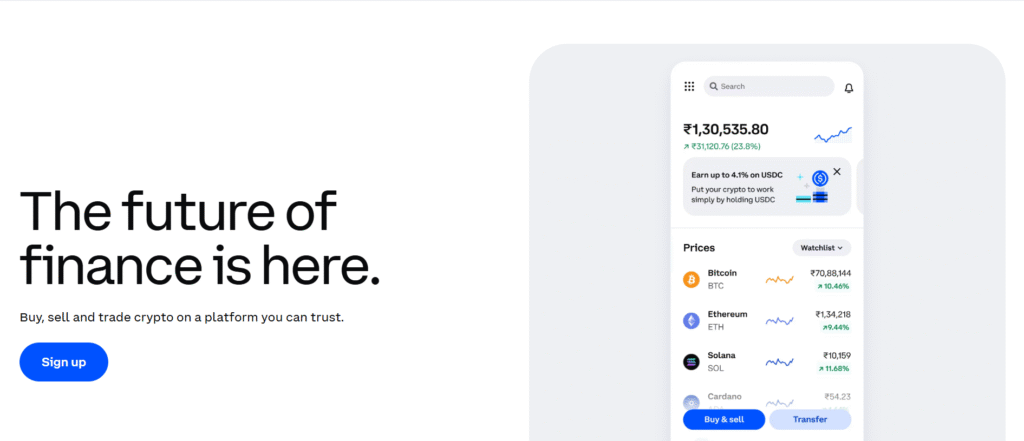This screenshot has width=1024, height=441.
Task: Click the Cardano coin icon
Action: click(x=691, y=402)
